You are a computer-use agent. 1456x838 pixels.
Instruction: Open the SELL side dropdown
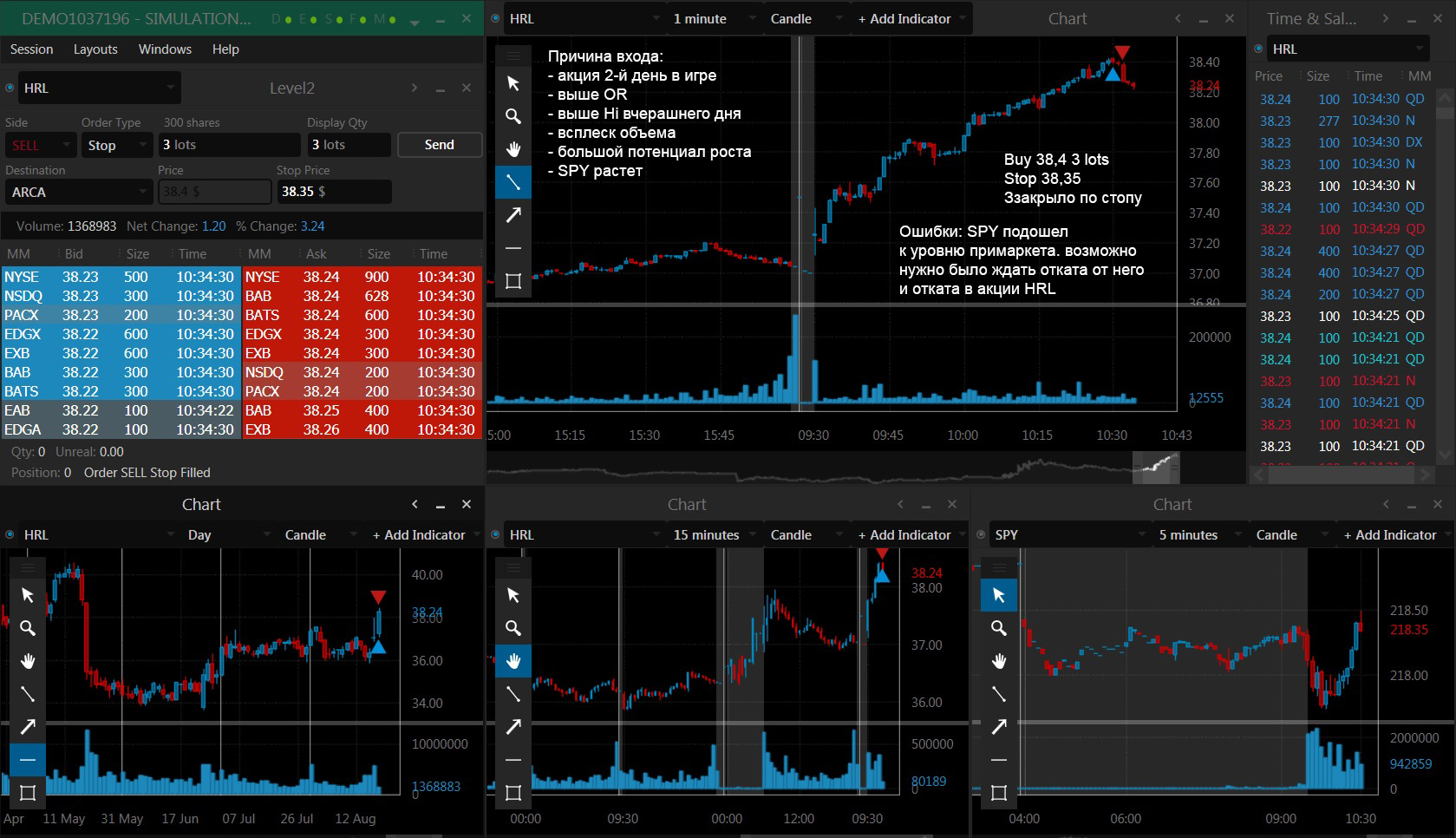[40, 145]
